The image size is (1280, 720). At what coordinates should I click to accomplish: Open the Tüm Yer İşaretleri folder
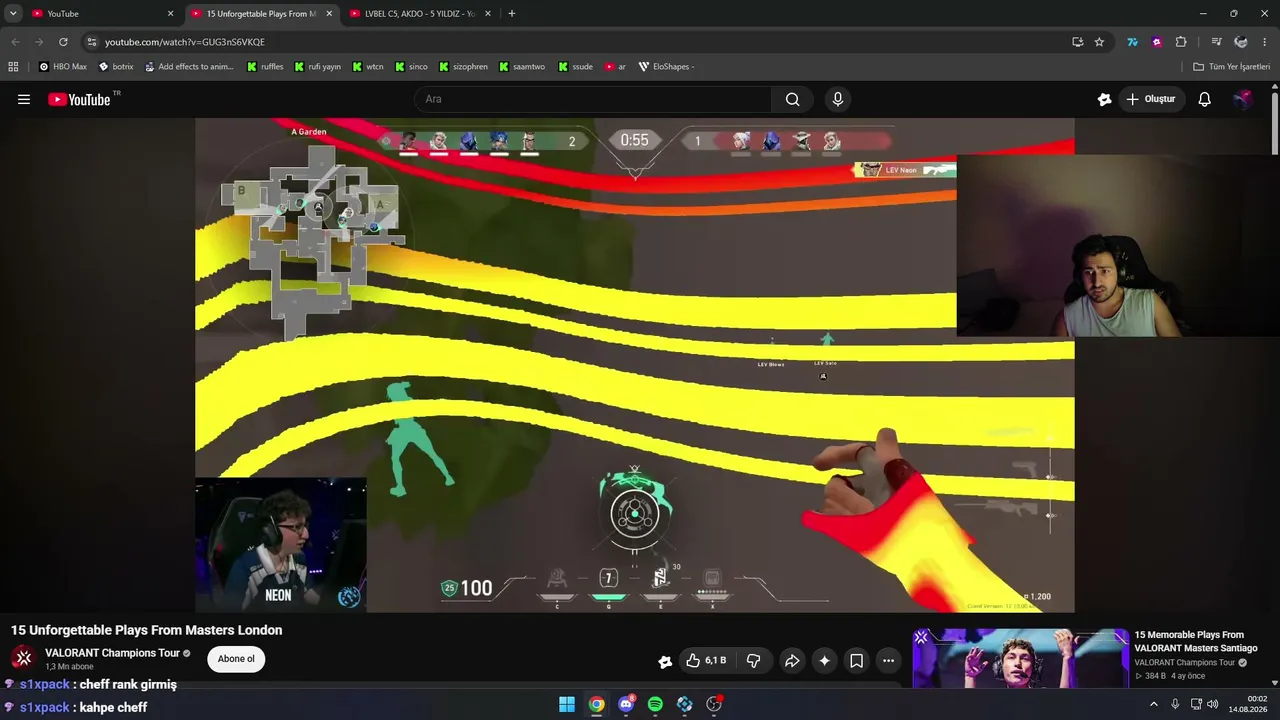point(1232,67)
